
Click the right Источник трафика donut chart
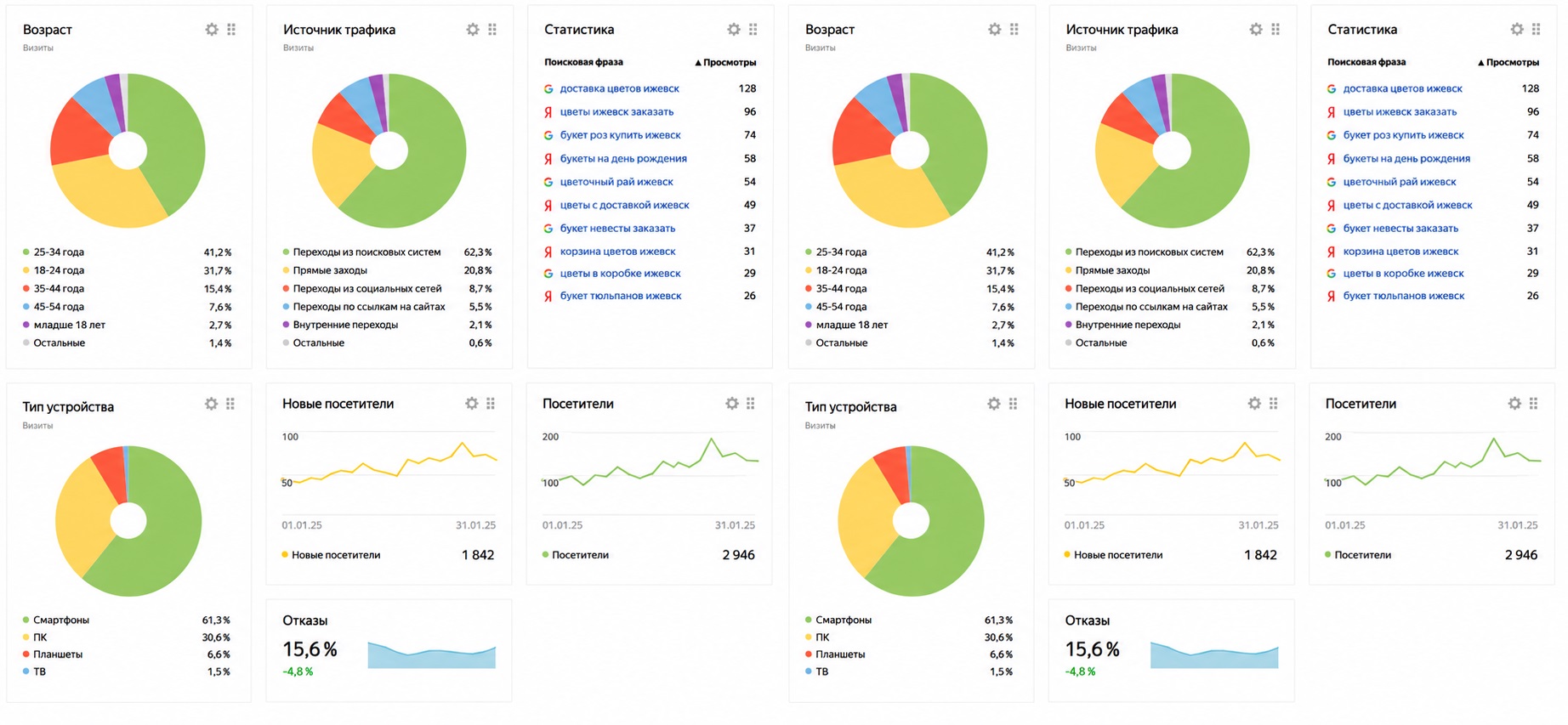click(x=1172, y=150)
